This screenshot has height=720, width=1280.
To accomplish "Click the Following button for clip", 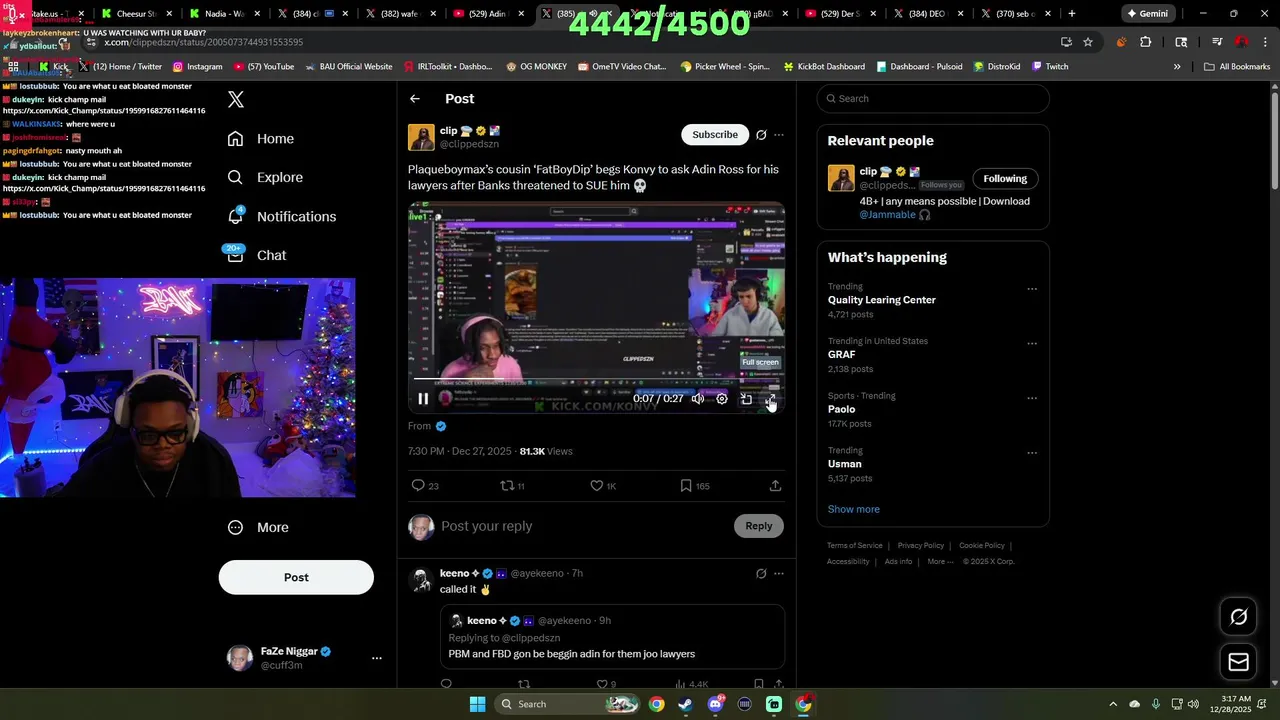I will pos(1005,179).
